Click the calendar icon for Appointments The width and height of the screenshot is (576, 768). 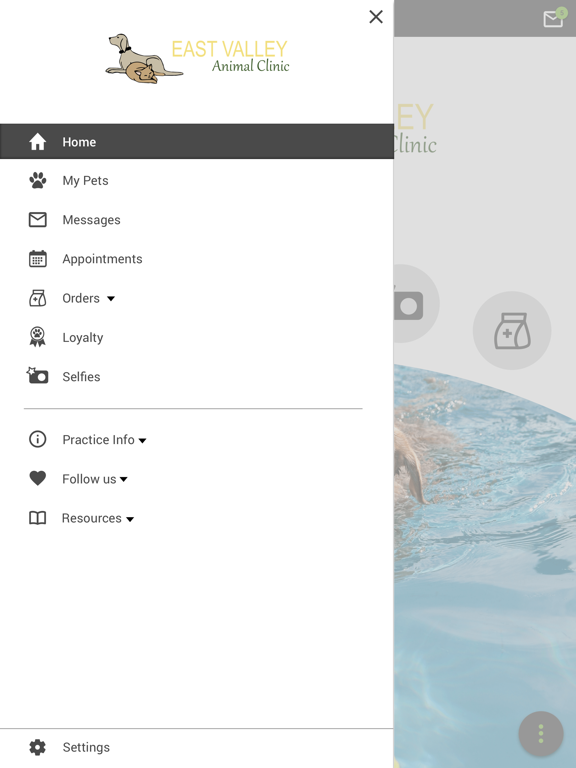(38, 259)
